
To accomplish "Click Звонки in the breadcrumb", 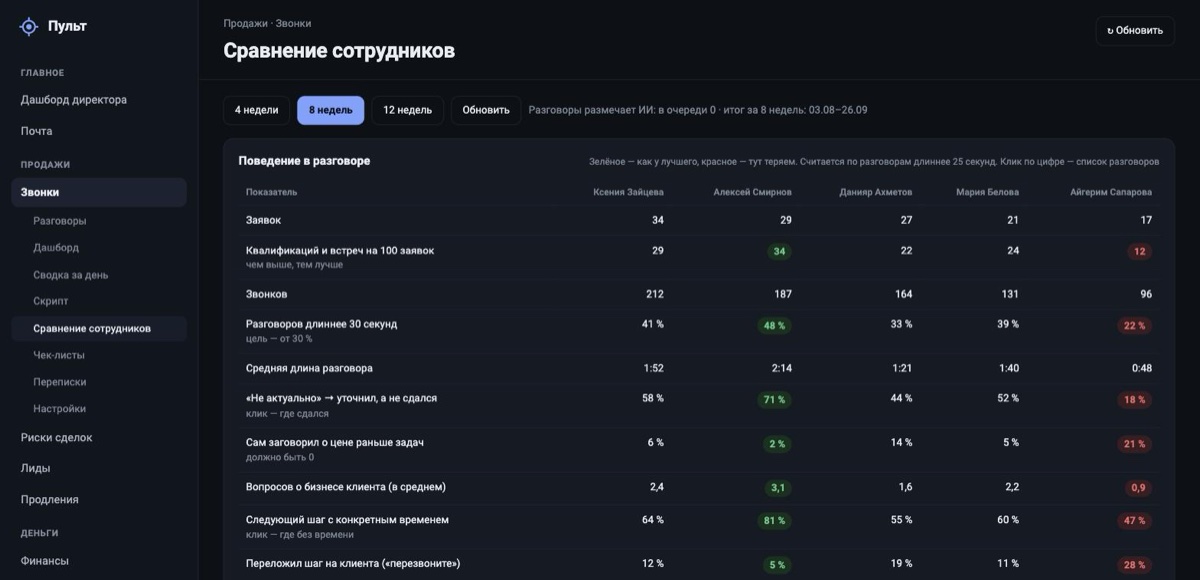I will pyautogui.click(x=293, y=23).
